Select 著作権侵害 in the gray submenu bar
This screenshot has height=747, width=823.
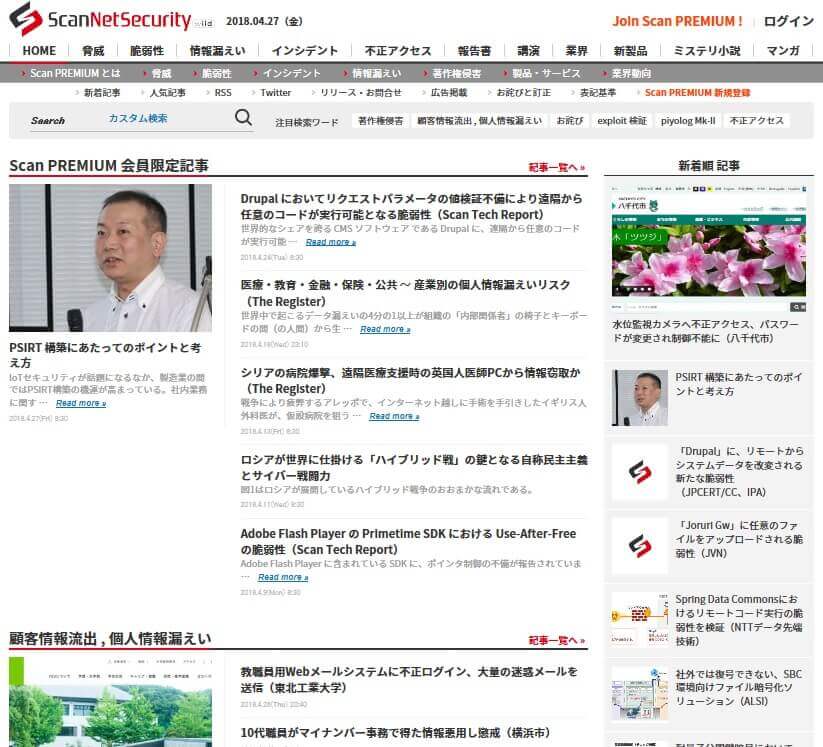point(457,73)
